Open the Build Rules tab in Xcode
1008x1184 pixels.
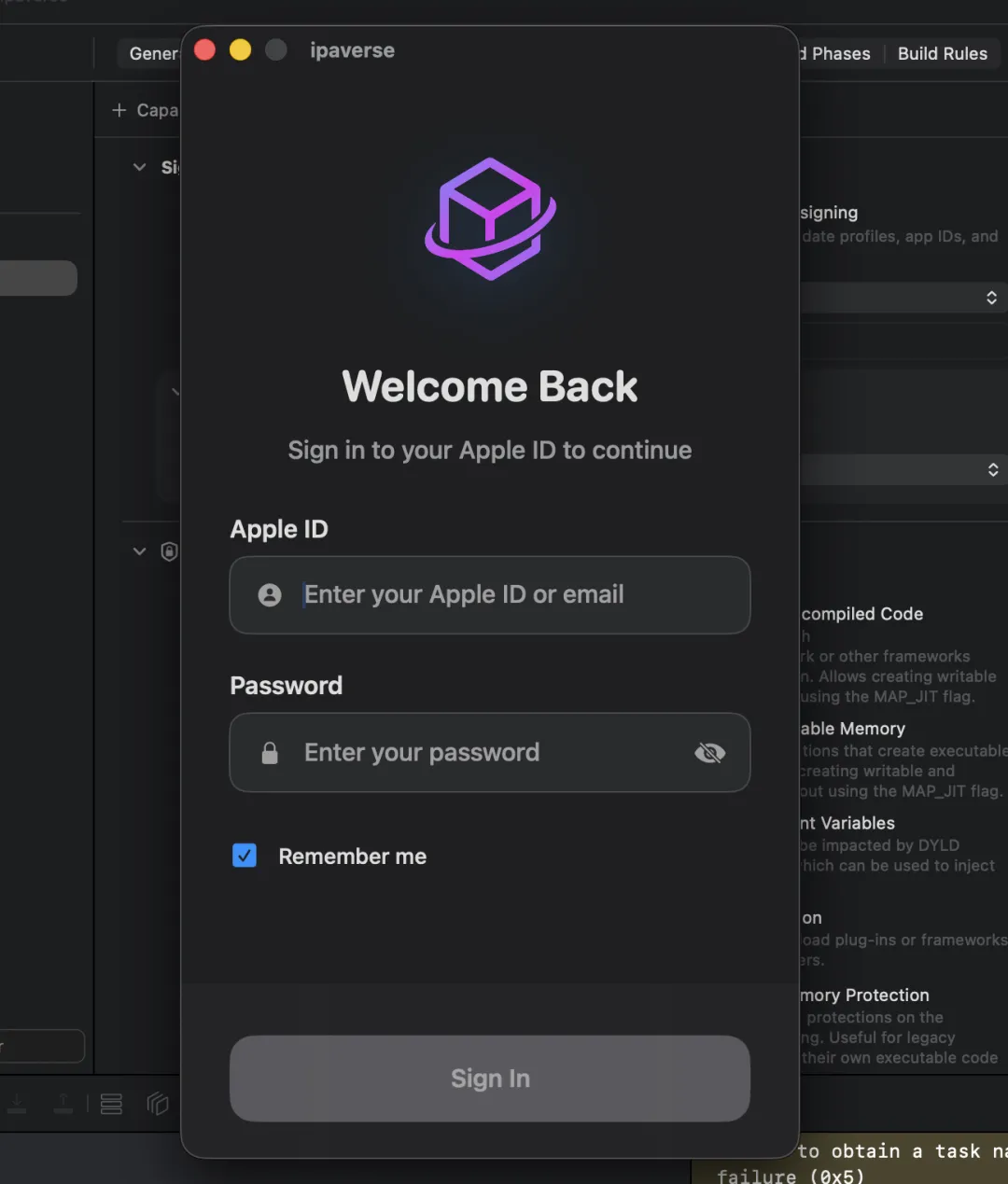coord(943,54)
